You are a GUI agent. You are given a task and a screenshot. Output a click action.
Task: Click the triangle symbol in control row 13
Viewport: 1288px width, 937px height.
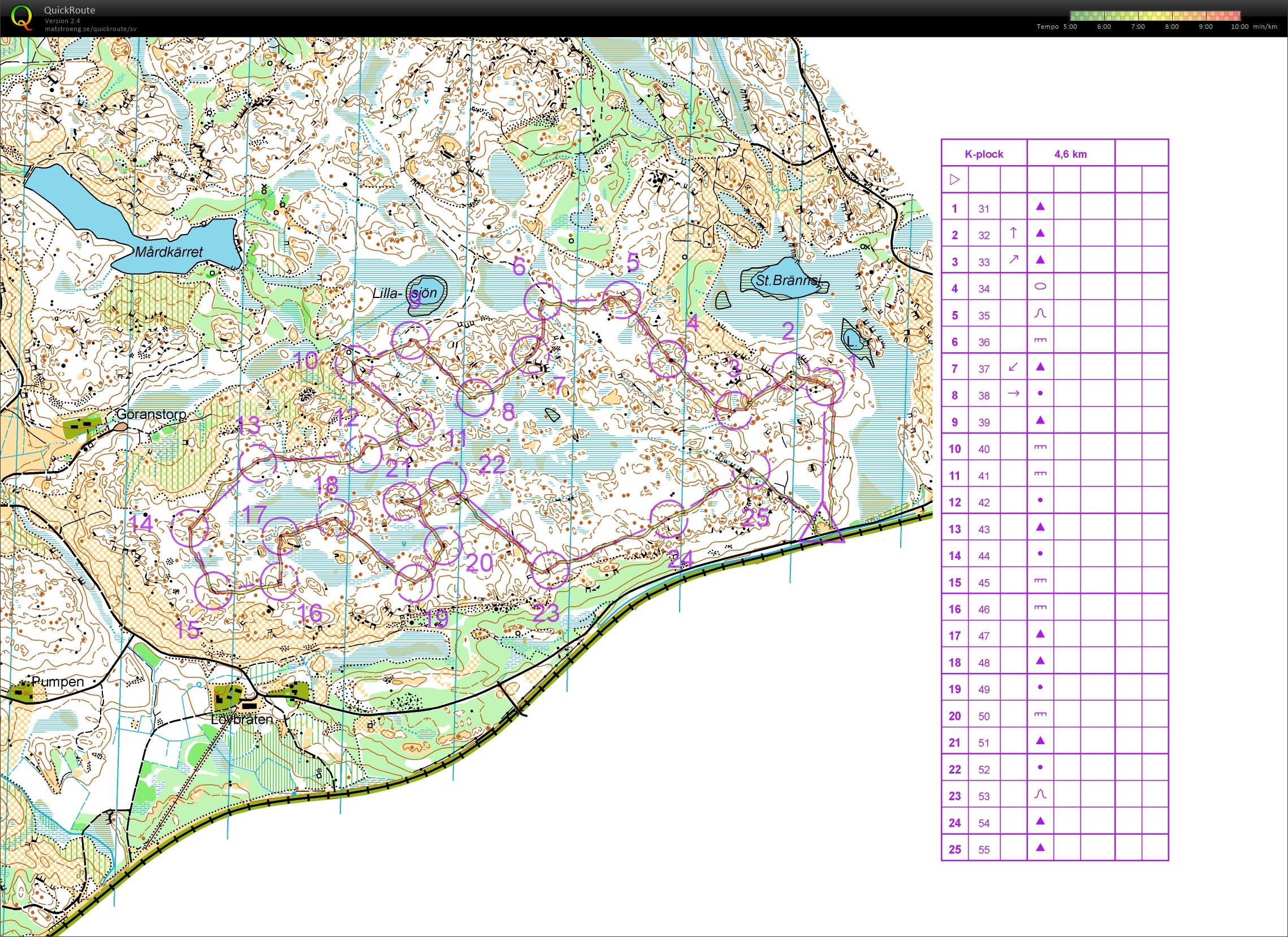1040,527
